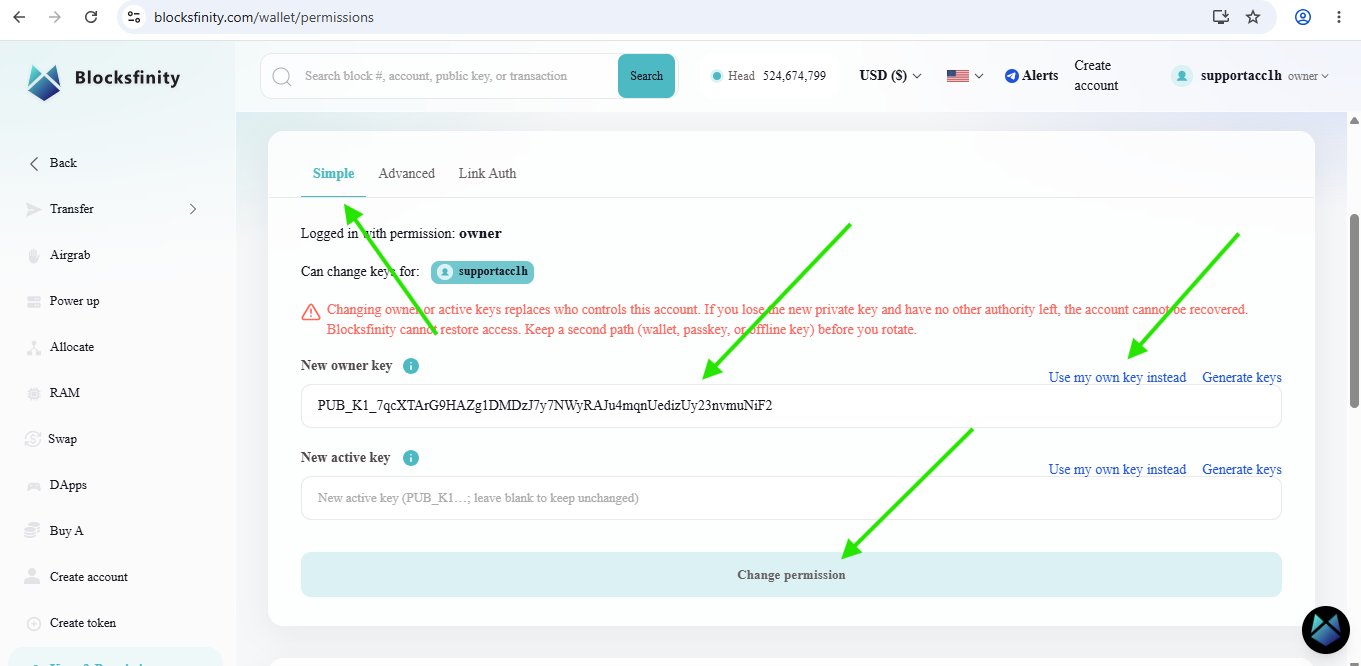Click the Create account person icon

pyautogui.click(x=32, y=577)
